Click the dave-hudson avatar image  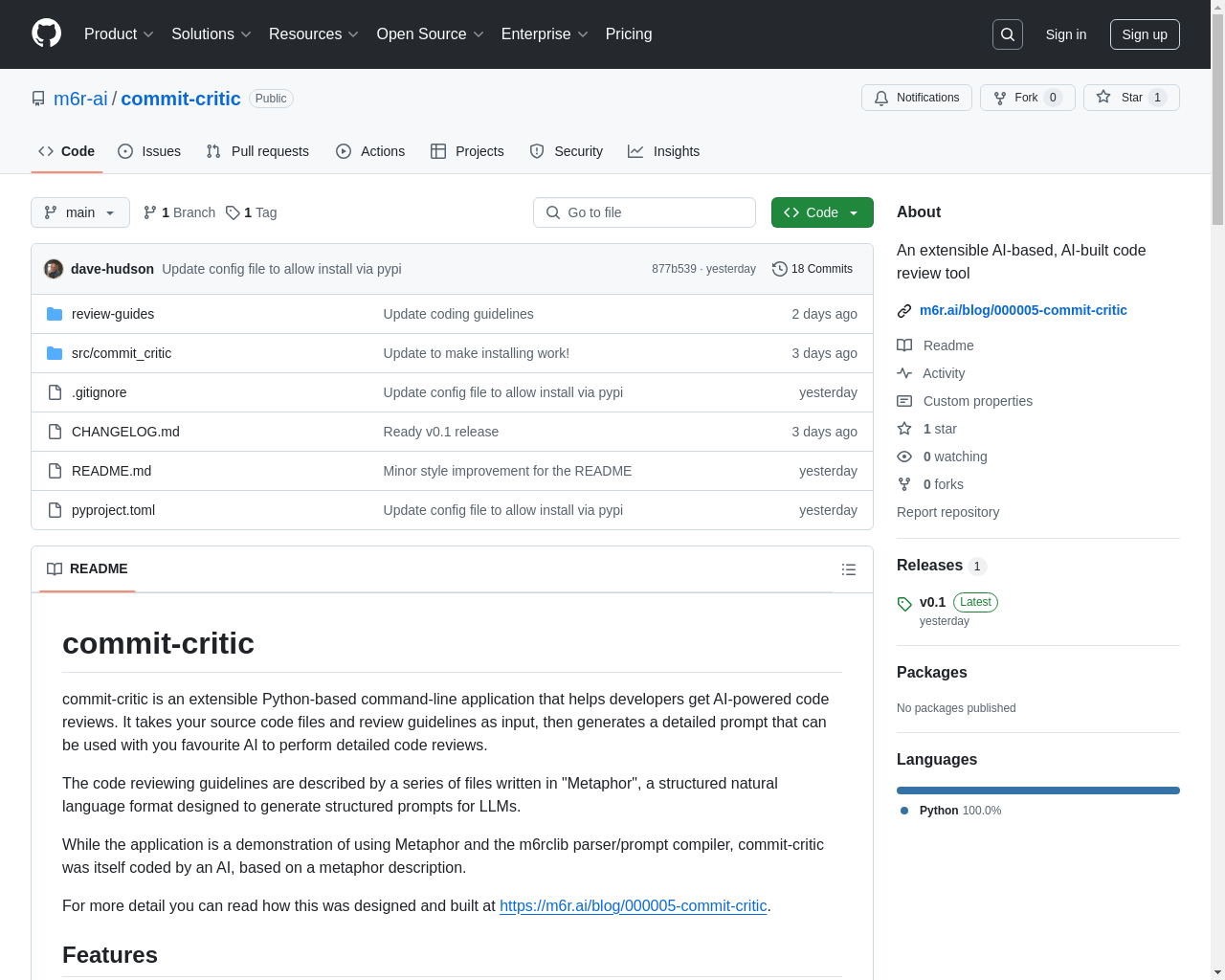(54, 269)
